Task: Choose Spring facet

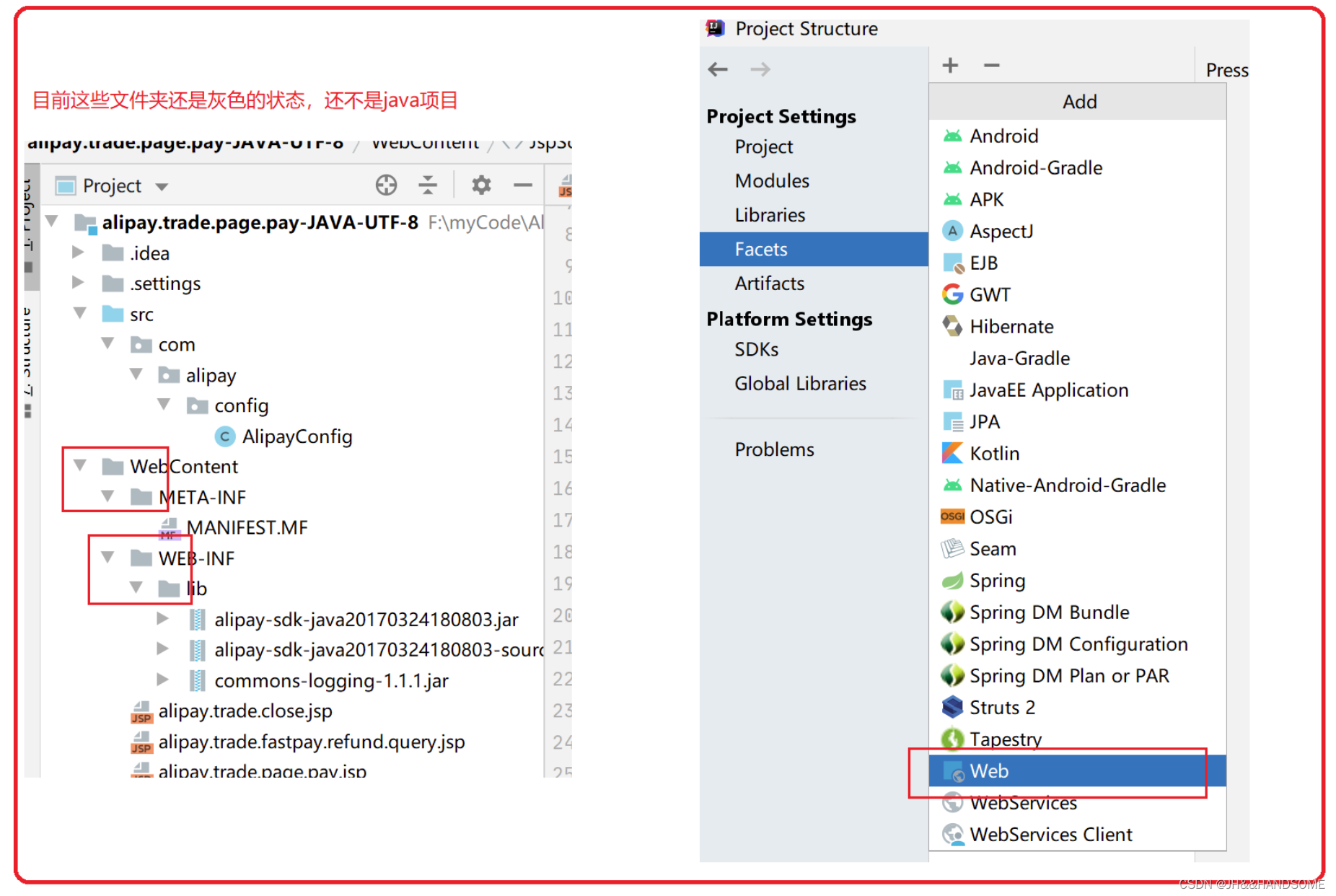Action: [x=1077, y=580]
